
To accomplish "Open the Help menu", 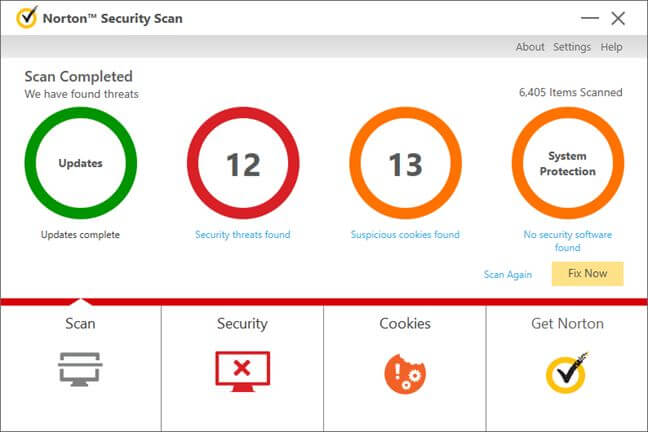I will point(611,47).
